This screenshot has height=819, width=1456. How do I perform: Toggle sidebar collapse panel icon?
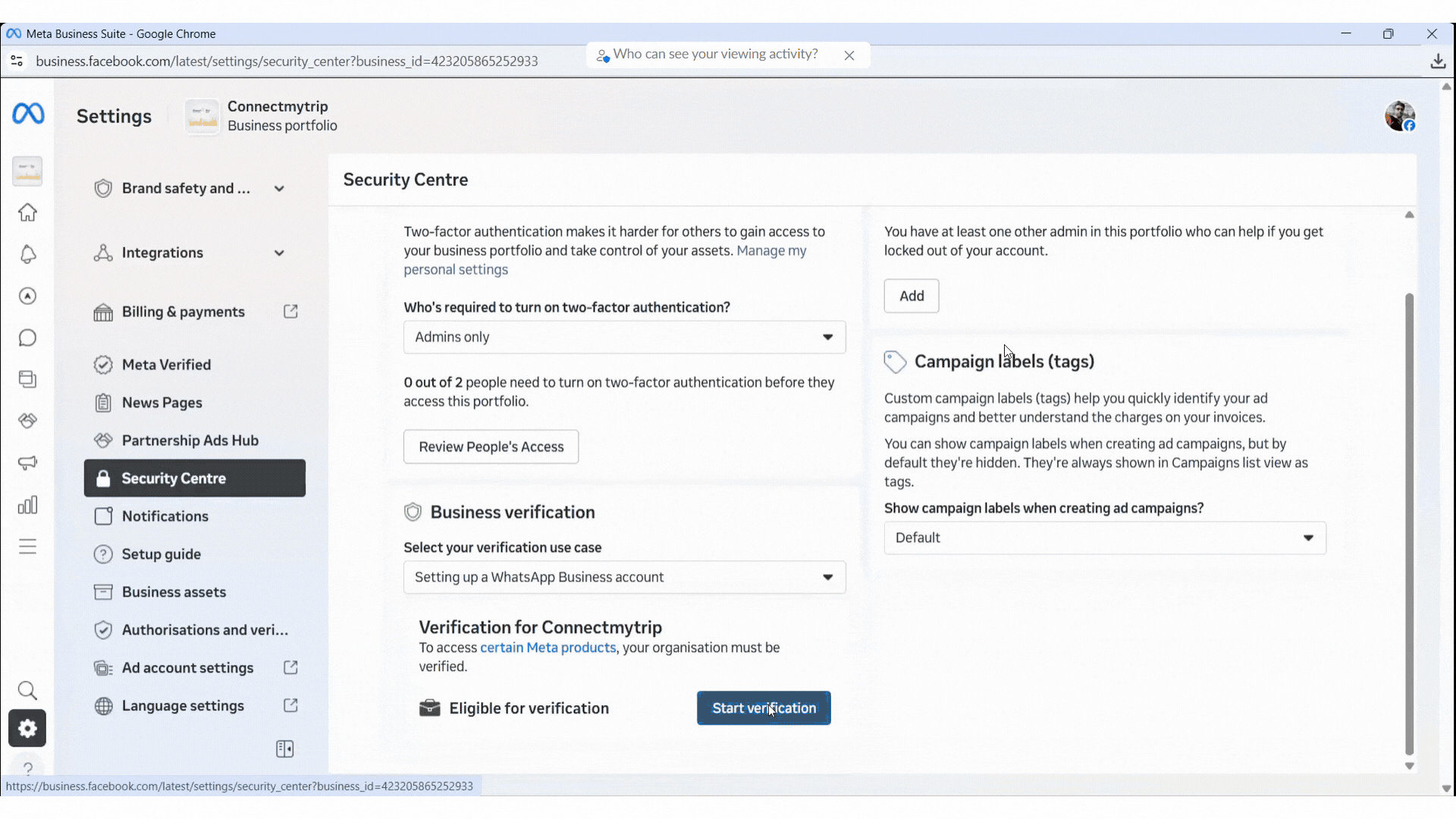285,749
